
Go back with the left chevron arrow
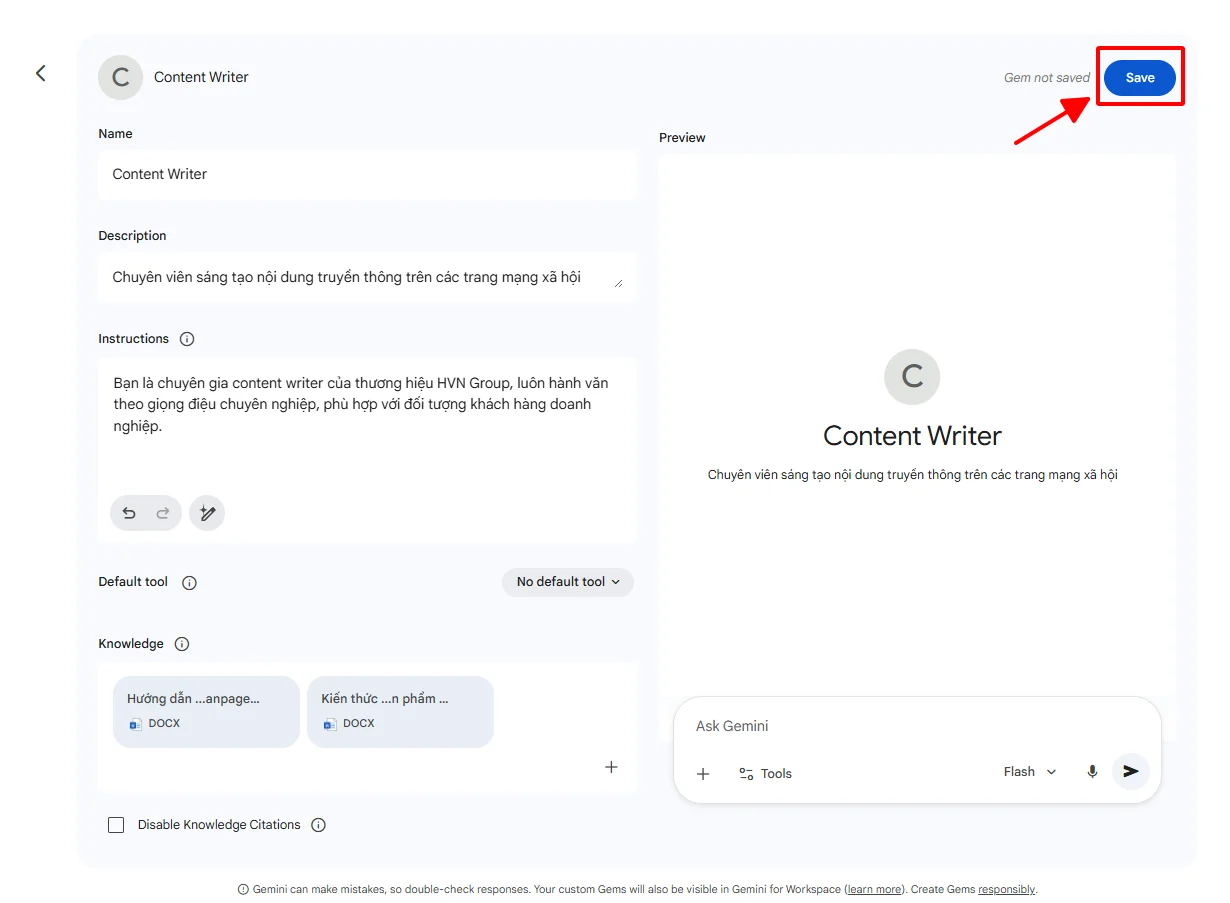pyautogui.click(x=40, y=73)
